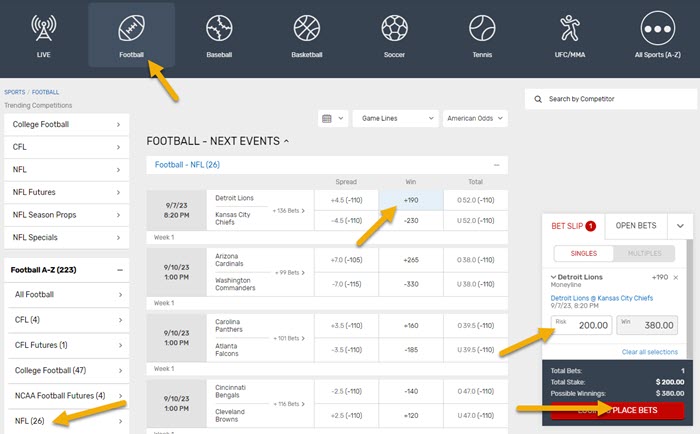Image resolution: width=700 pixels, height=434 pixels.
Task: Select the Football sport icon
Action: coord(131,28)
